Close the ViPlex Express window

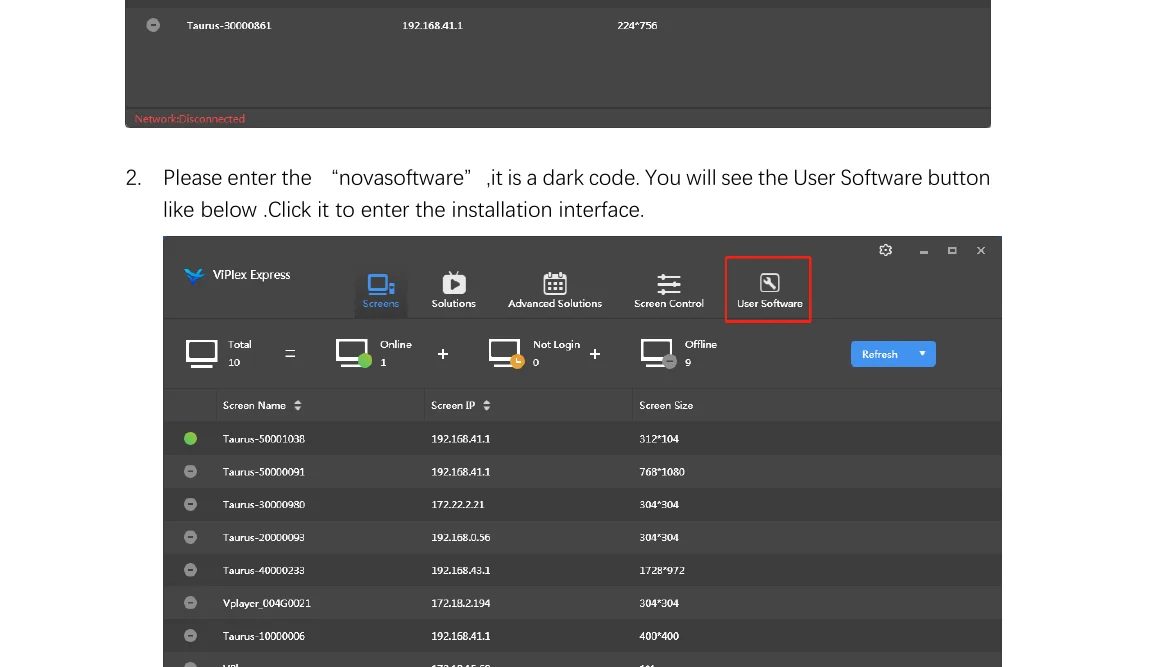(x=981, y=250)
